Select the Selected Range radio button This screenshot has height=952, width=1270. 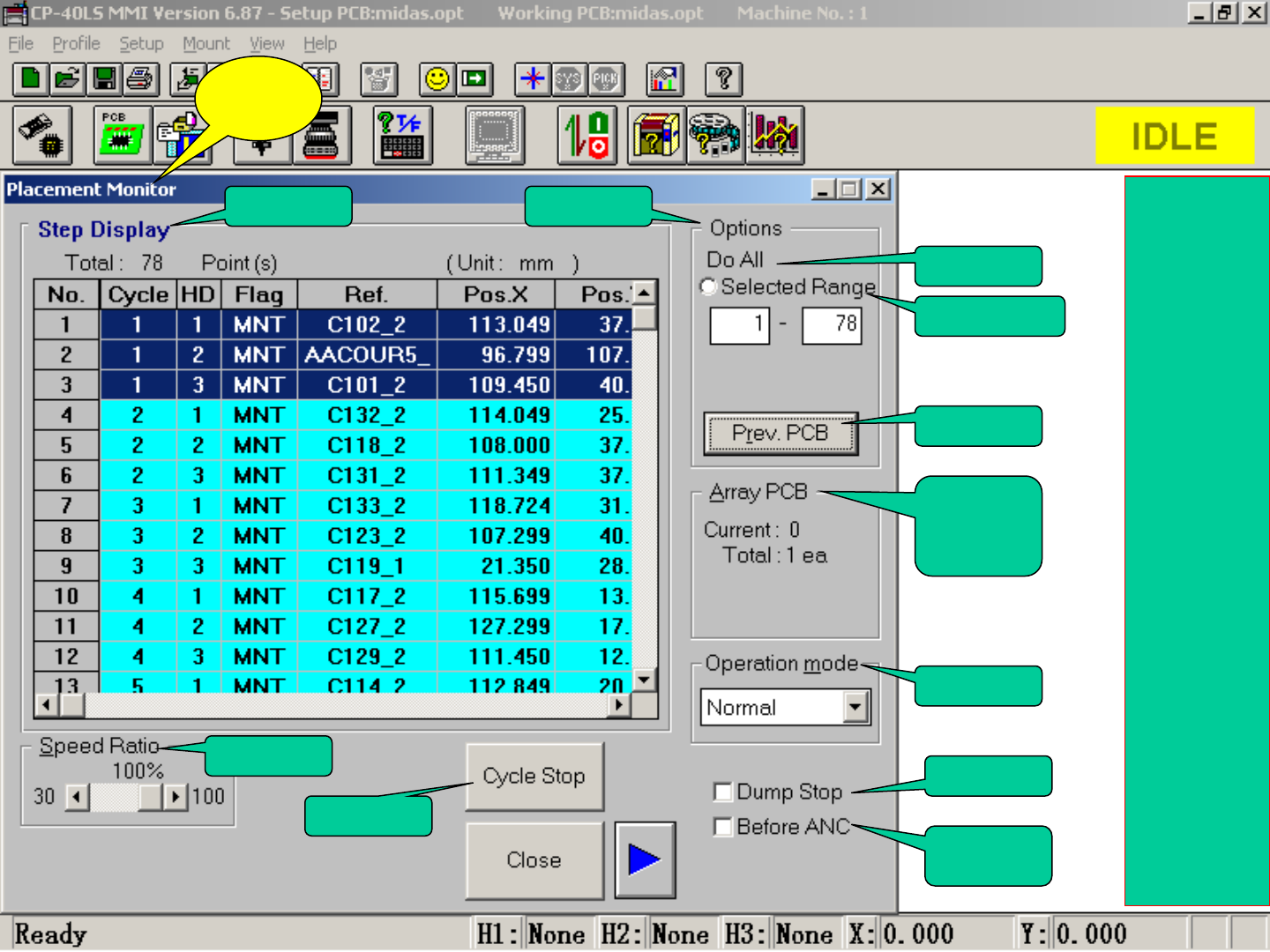(x=708, y=287)
